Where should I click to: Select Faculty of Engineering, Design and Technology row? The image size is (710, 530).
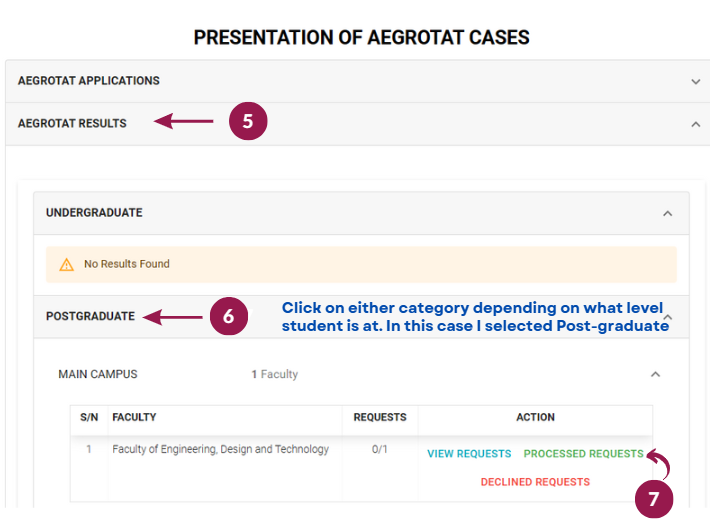tap(361, 468)
